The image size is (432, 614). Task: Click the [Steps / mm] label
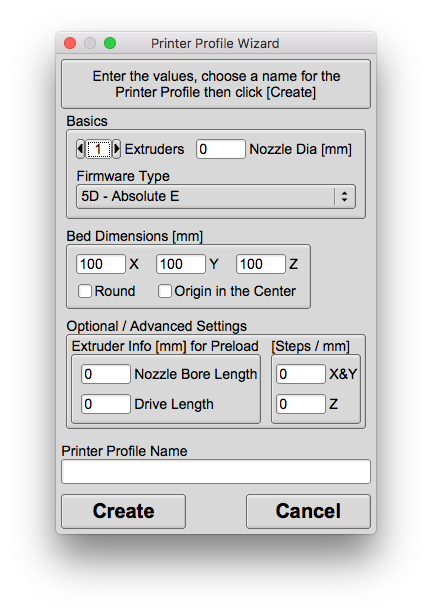[x=311, y=346]
